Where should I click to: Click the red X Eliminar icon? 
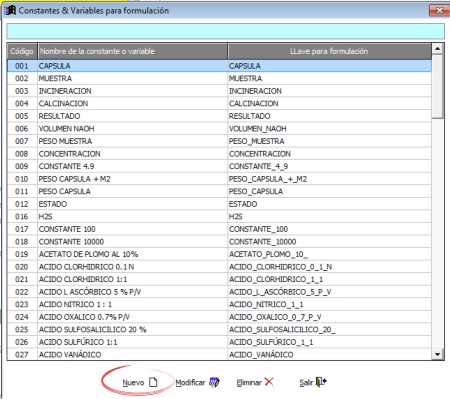pyautogui.click(x=269, y=382)
